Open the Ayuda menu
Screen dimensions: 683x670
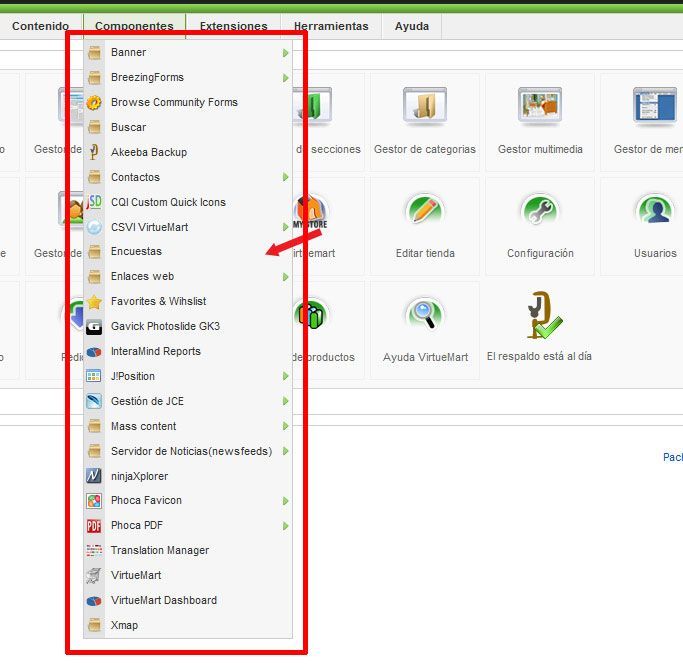click(412, 26)
